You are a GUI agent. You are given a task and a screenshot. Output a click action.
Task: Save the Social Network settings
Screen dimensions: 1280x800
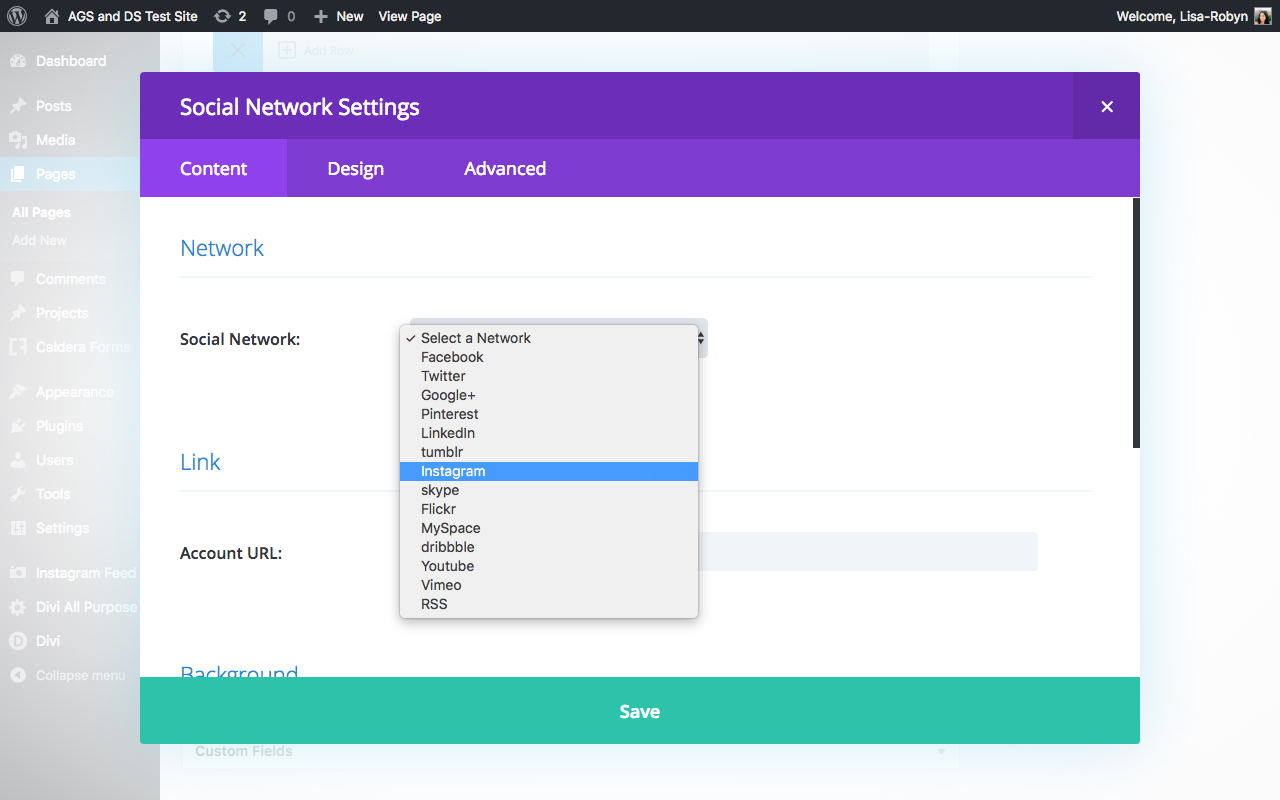click(x=639, y=711)
